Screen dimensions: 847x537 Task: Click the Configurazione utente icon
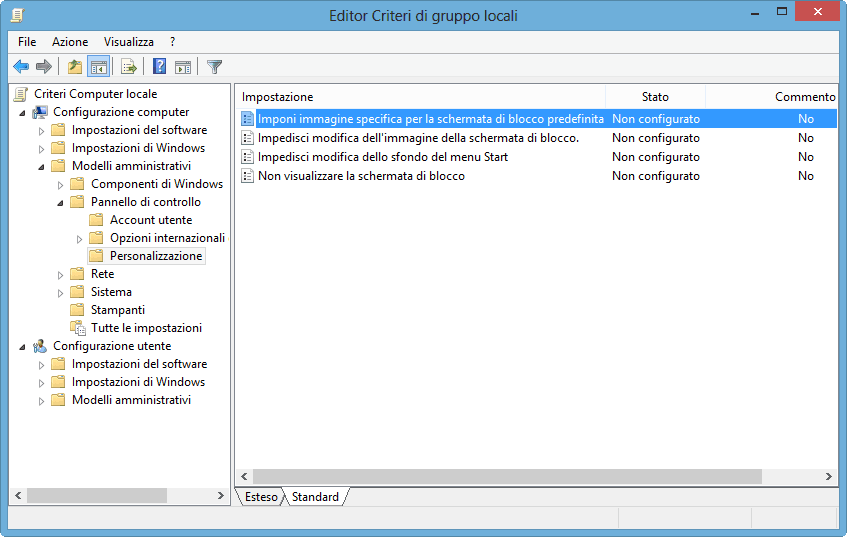[x=40, y=346]
